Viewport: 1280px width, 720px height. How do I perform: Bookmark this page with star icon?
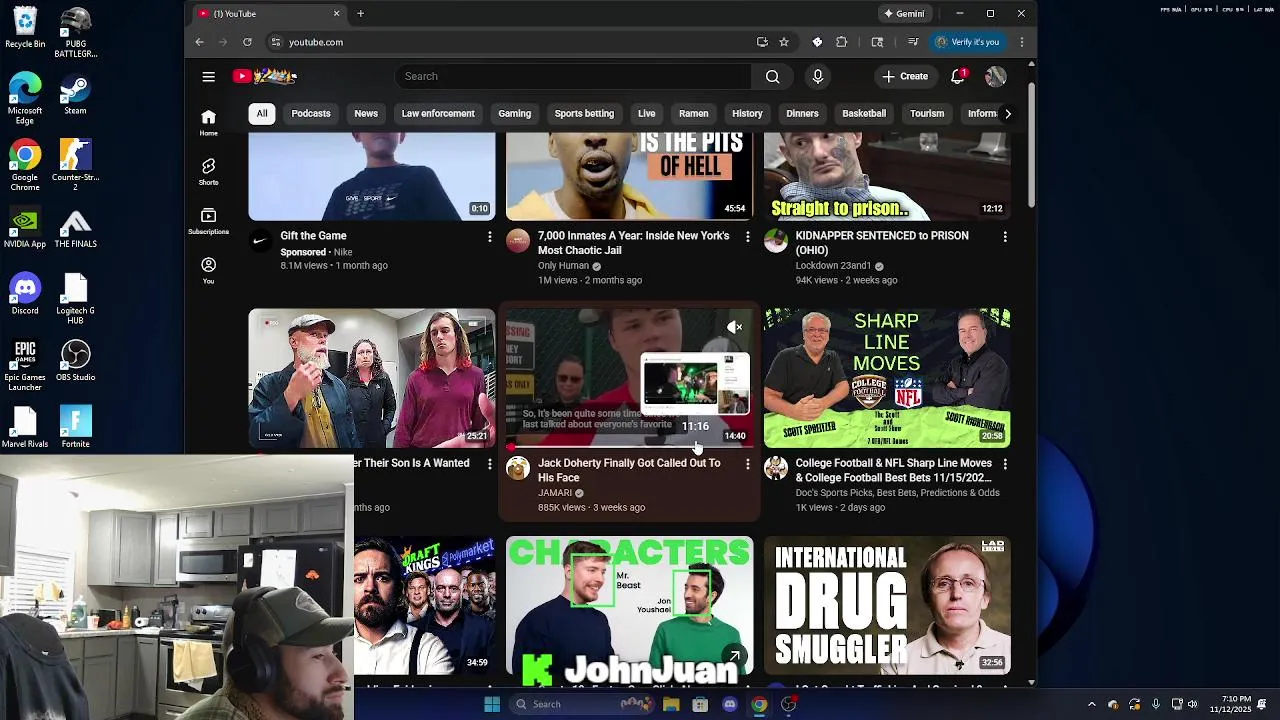coord(784,42)
